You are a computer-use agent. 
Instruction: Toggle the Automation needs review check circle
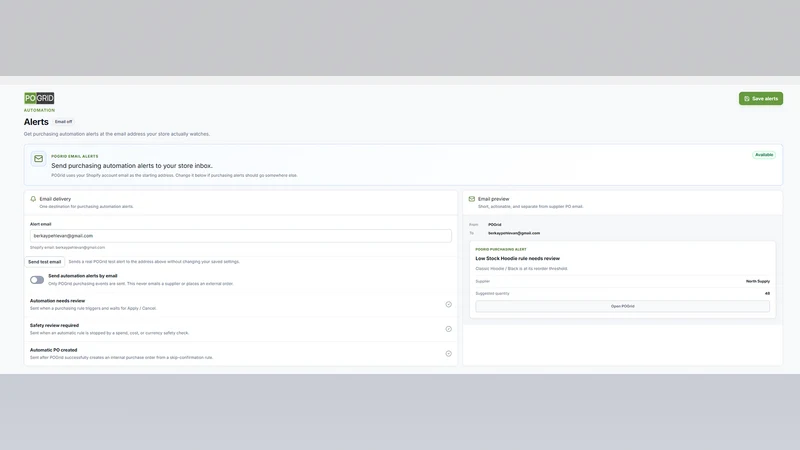point(448,304)
